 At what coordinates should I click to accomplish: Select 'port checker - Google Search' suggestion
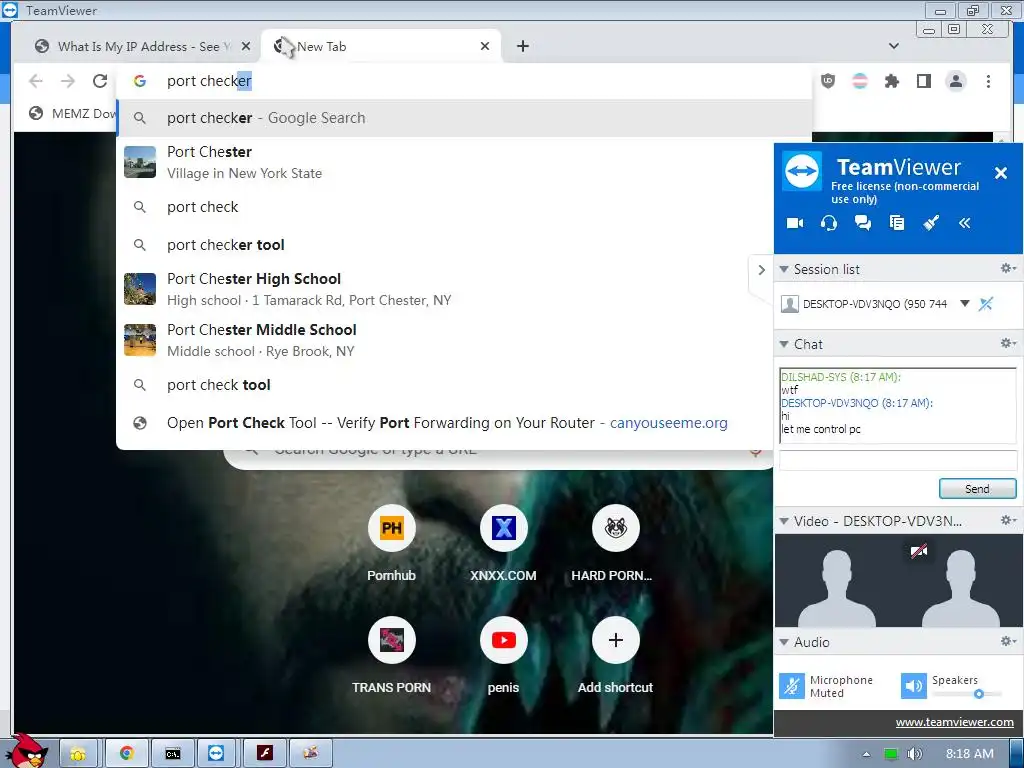(464, 118)
